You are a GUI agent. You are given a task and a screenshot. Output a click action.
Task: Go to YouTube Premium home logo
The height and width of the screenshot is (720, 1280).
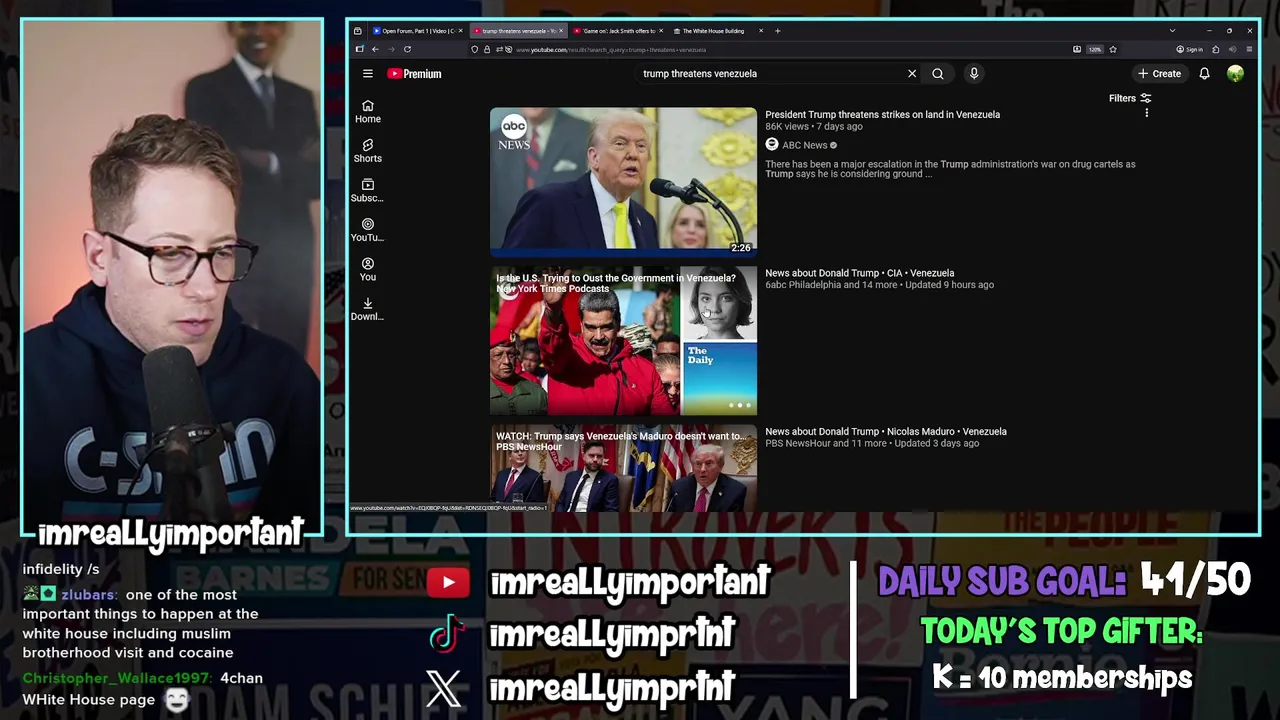pos(414,74)
